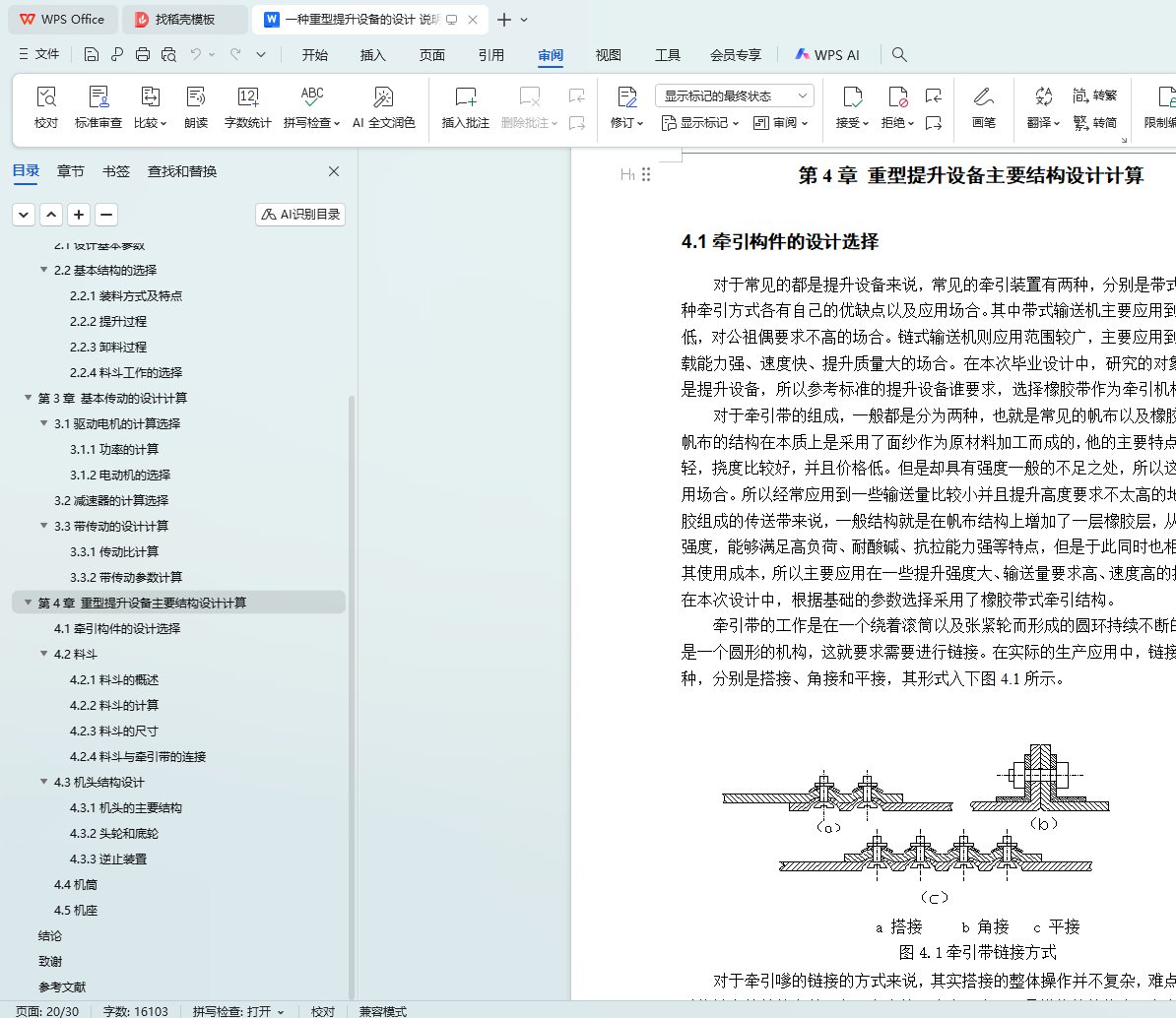Image resolution: width=1176 pixels, height=1018 pixels.
Task: Open 标准审查 standard review tool
Action: point(98,107)
